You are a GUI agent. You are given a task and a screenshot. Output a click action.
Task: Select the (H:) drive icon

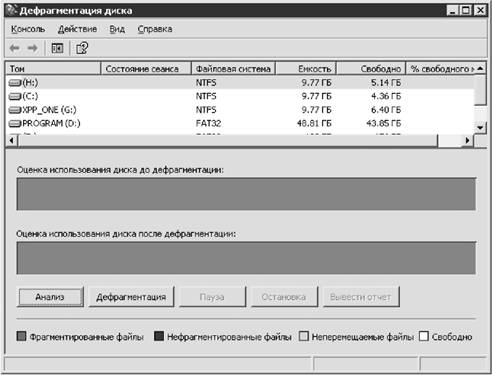tap(15, 82)
